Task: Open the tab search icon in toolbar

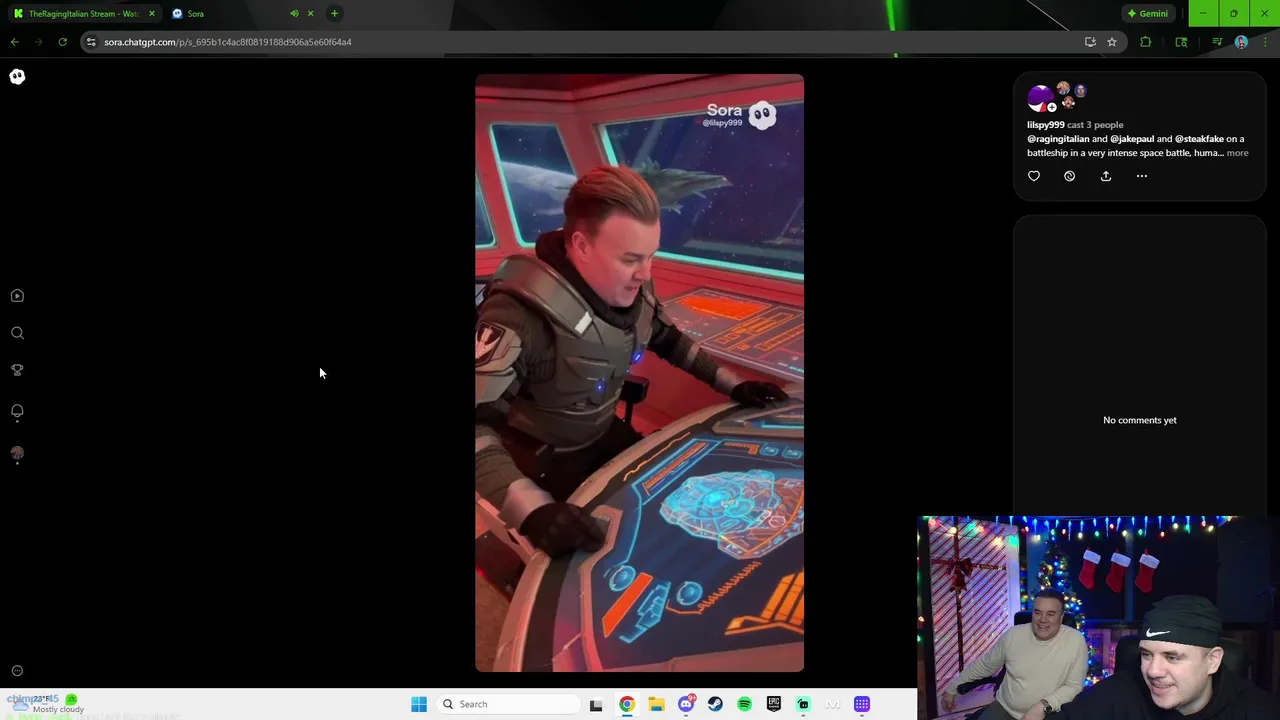Action: coord(1181,42)
